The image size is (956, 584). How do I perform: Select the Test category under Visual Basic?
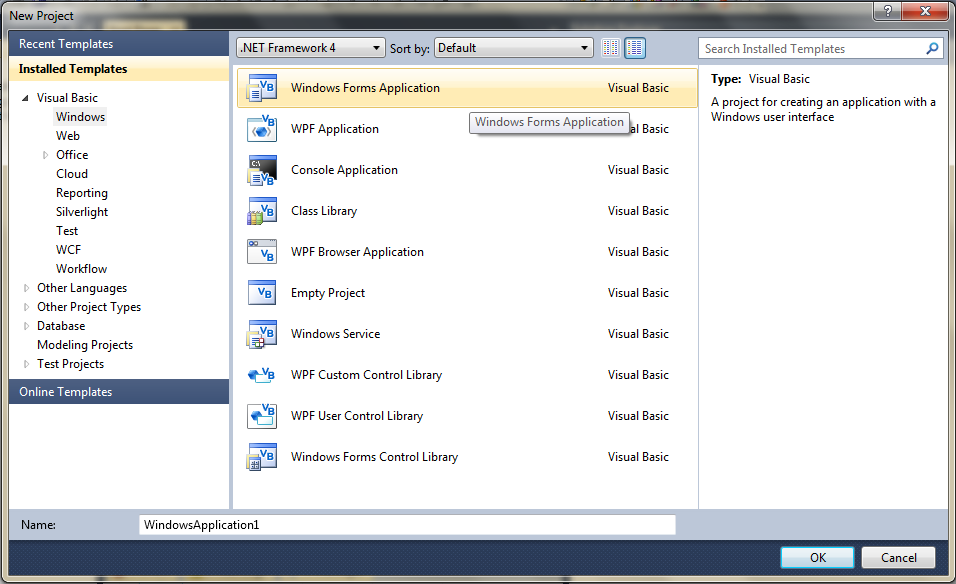coord(67,230)
